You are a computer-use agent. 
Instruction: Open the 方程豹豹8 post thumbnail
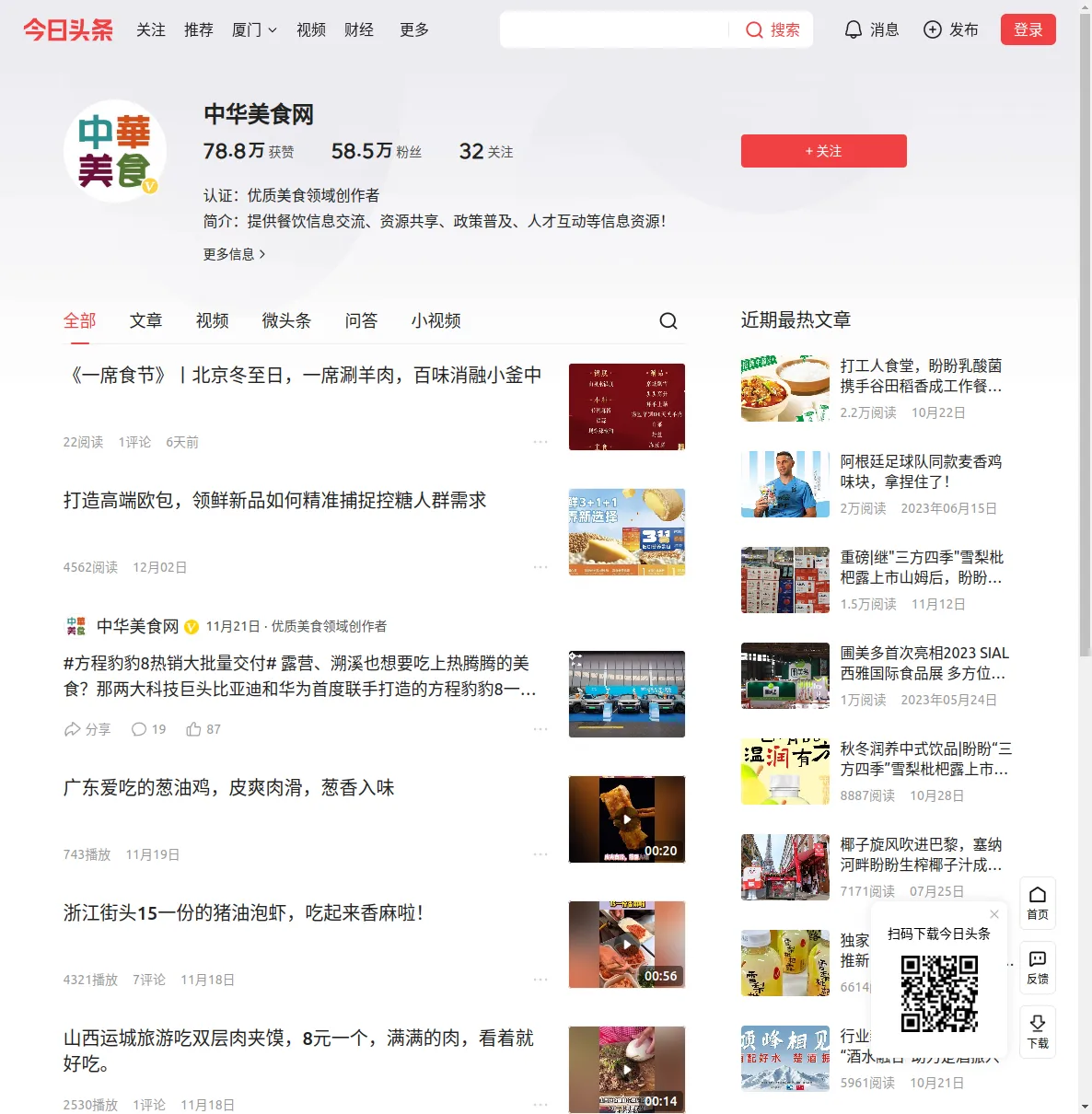point(627,694)
